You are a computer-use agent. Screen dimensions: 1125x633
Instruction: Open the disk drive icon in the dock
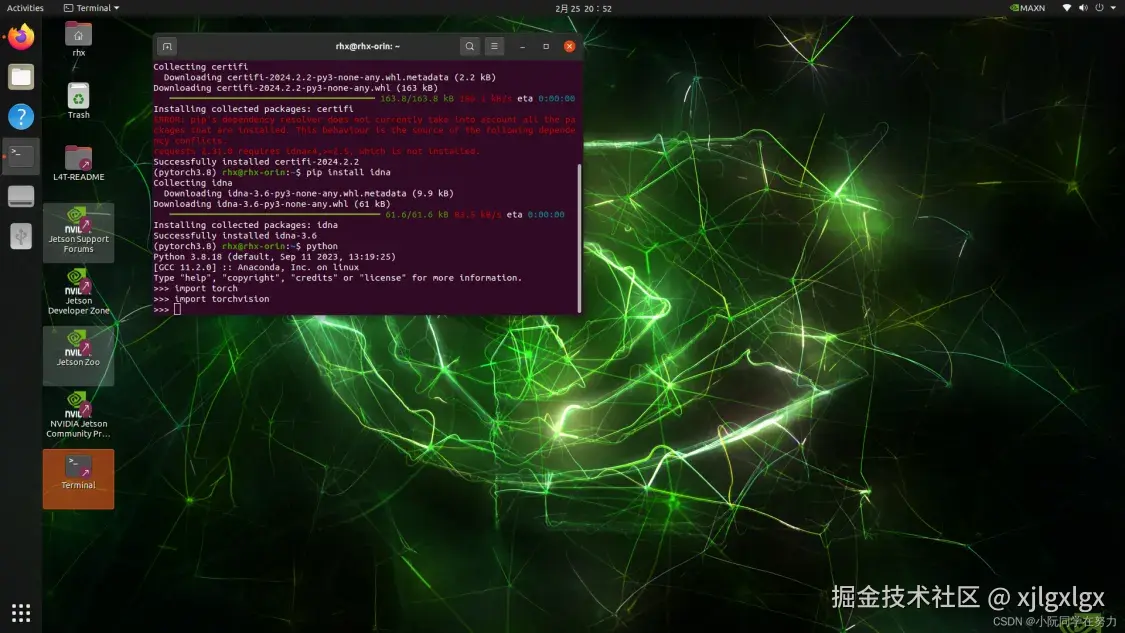pyautogui.click(x=21, y=196)
